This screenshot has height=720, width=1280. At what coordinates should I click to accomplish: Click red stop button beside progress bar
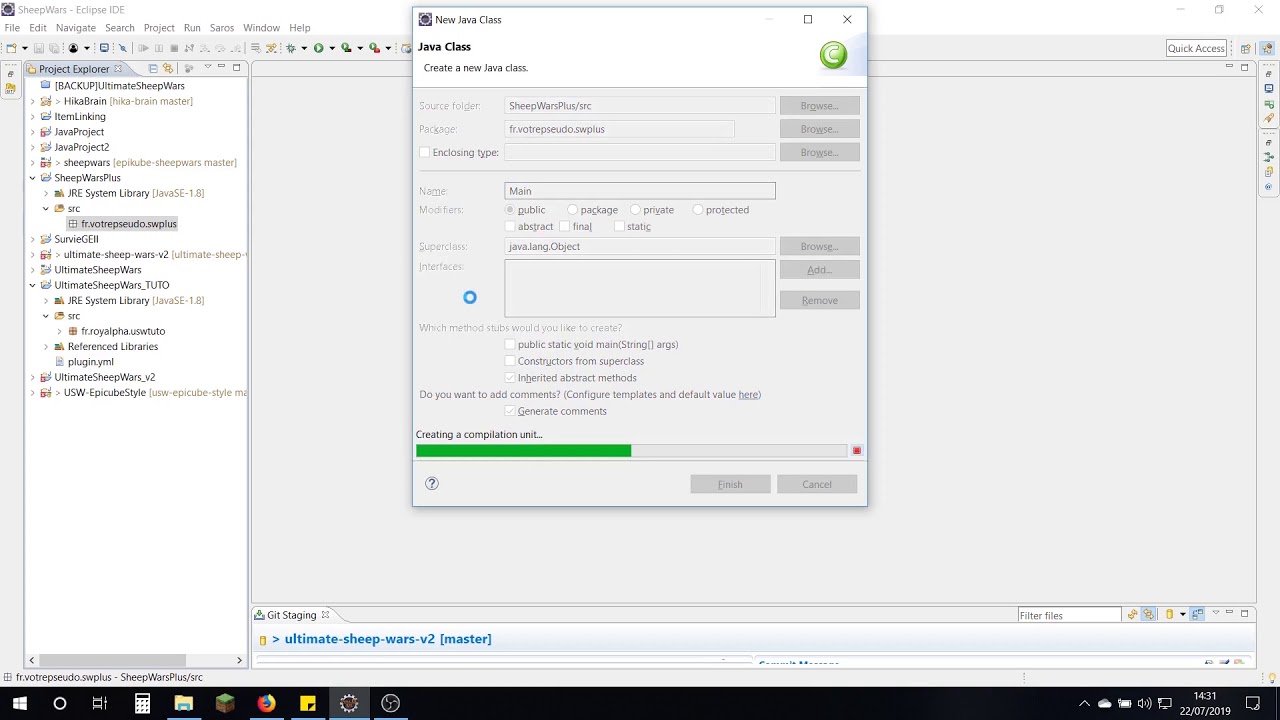[857, 451]
